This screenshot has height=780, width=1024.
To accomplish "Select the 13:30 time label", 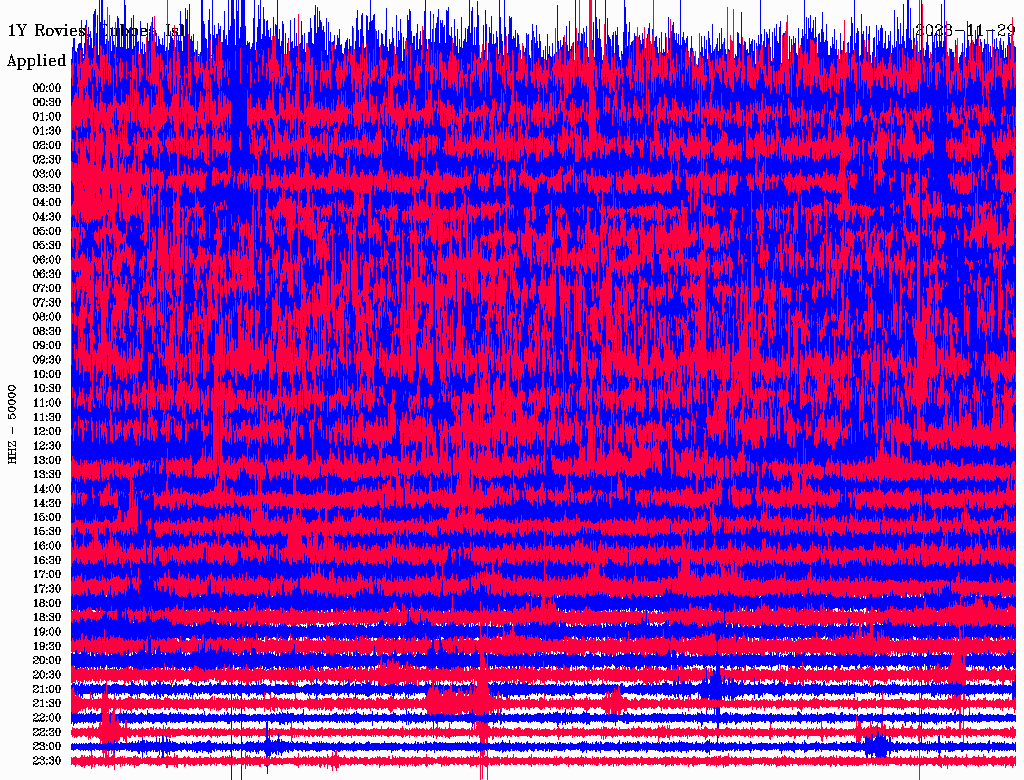I will tap(47, 475).
